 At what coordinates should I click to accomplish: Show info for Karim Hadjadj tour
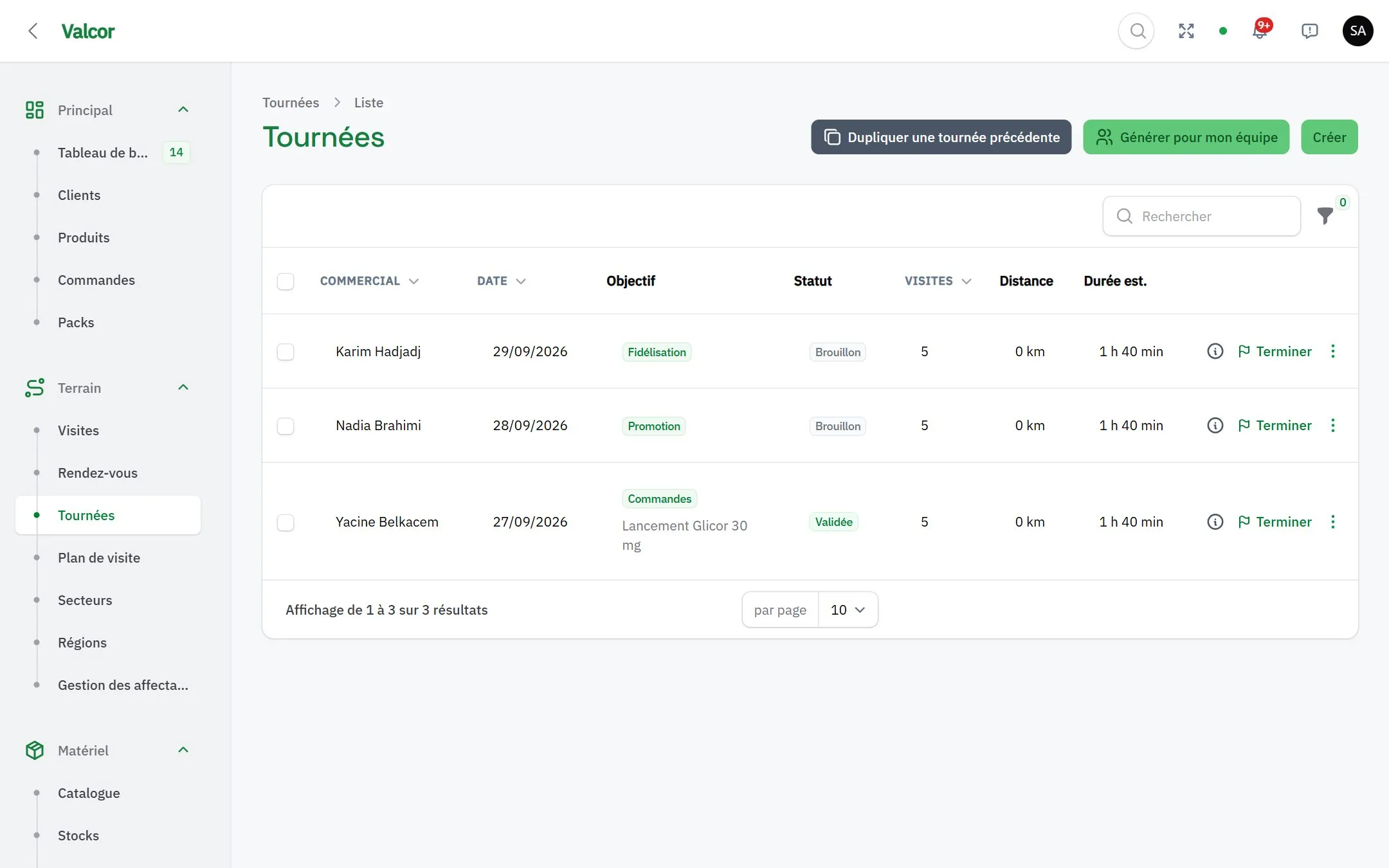pos(1215,351)
